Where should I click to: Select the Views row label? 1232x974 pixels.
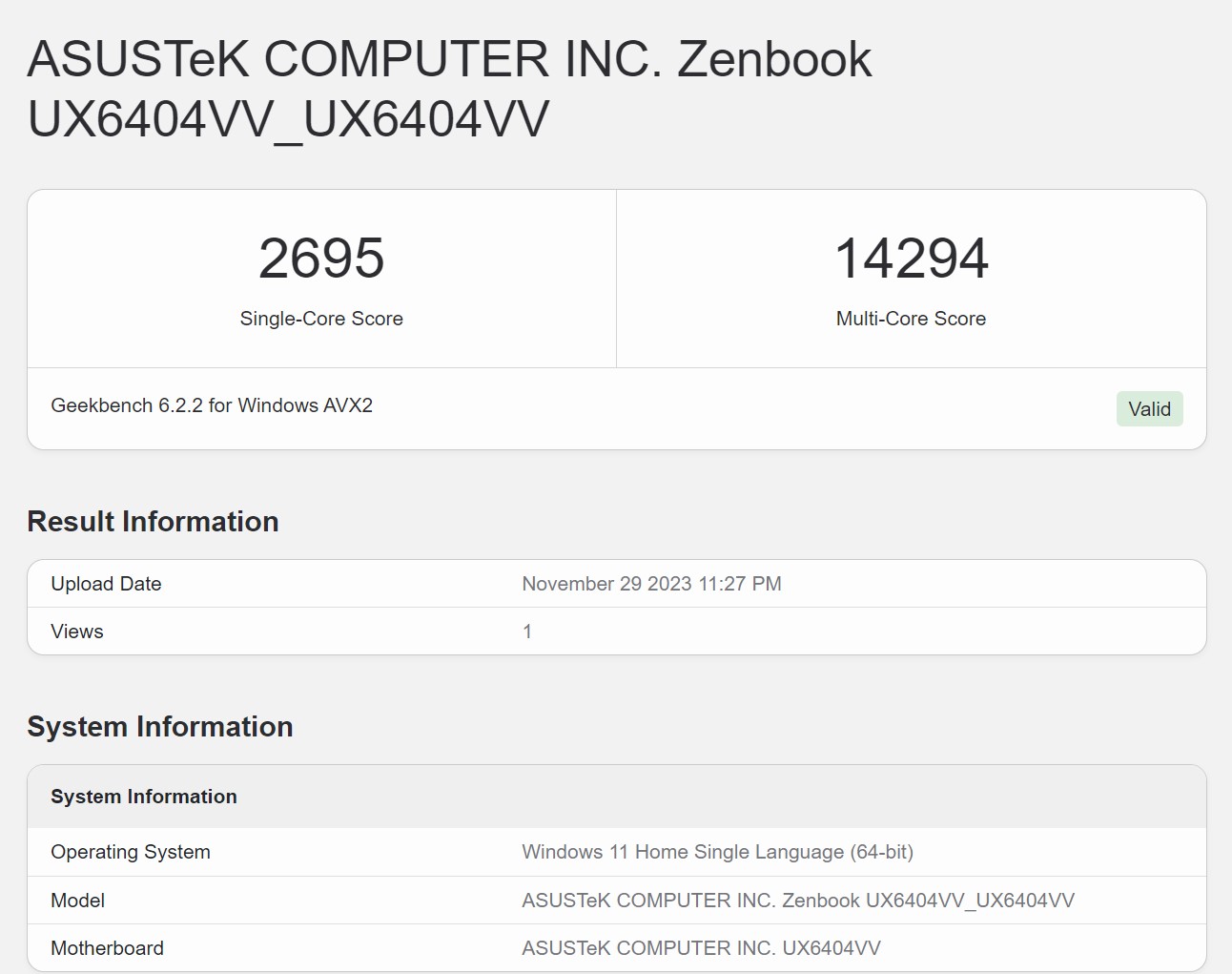pyautogui.click(x=77, y=632)
